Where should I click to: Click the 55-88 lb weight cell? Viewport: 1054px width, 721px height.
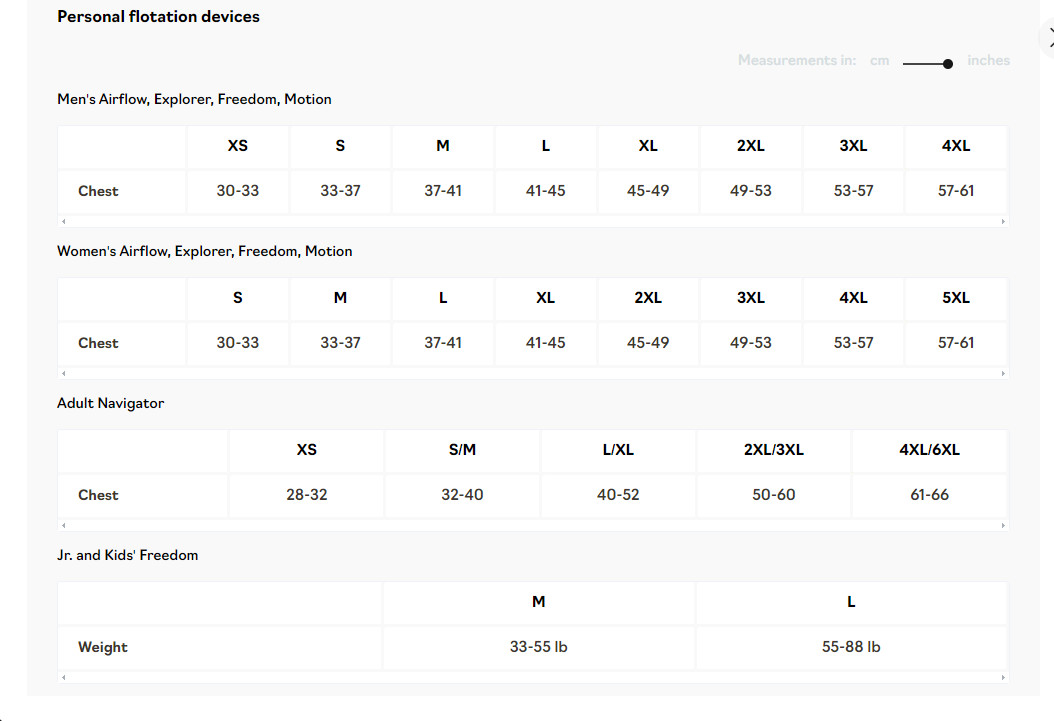click(851, 647)
